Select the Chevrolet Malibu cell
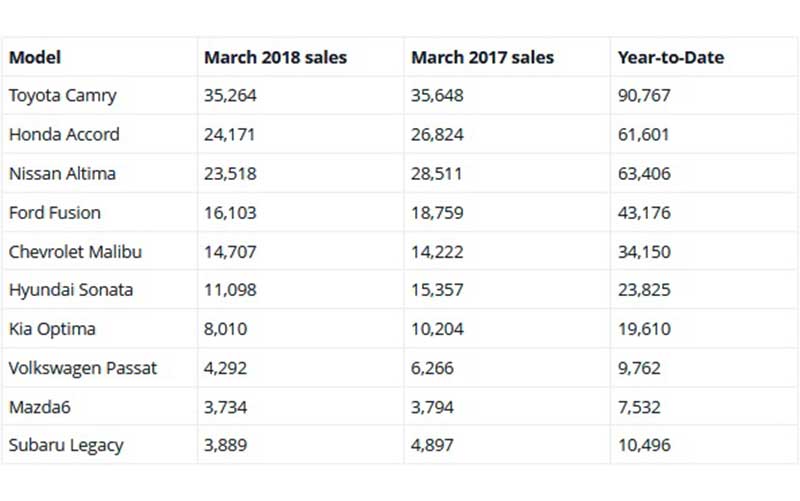The image size is (800, 501). (x=75, y=252)
